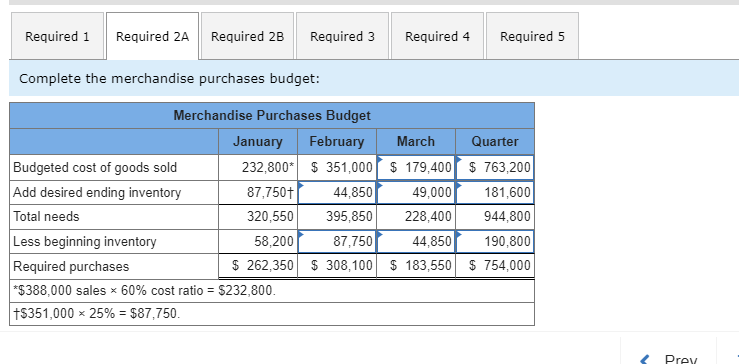Switch to the Required 2B tab
739x364 pixels.
[247, 36]
